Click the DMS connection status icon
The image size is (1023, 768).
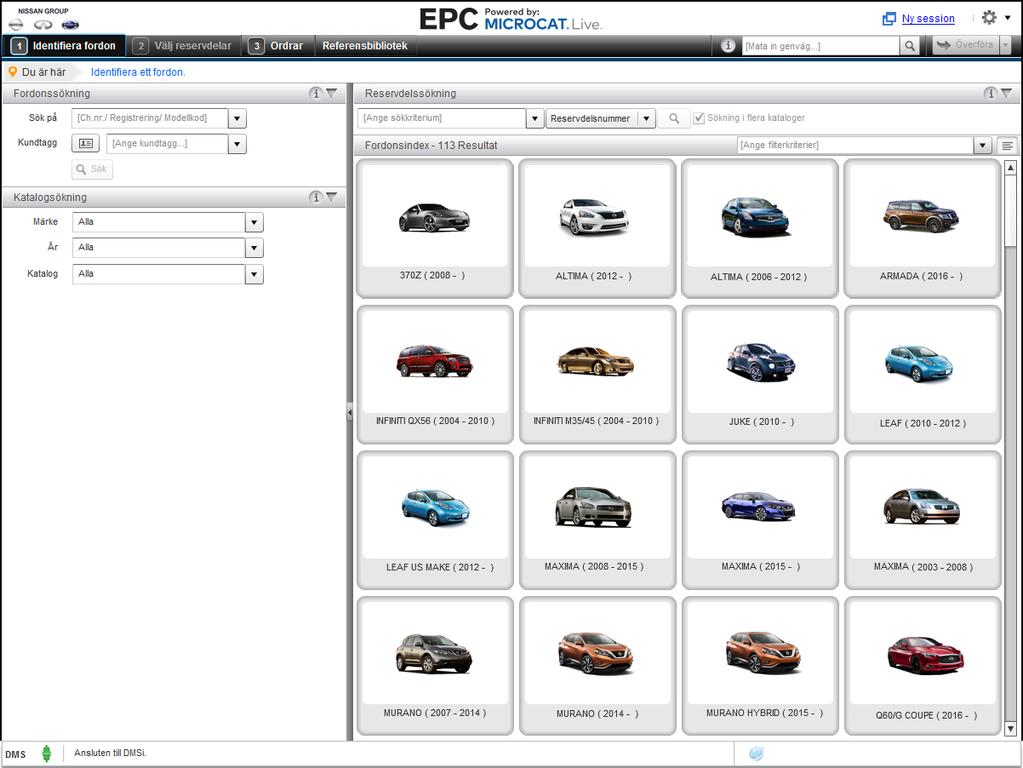pyautogui.click(x=46, y=754)
